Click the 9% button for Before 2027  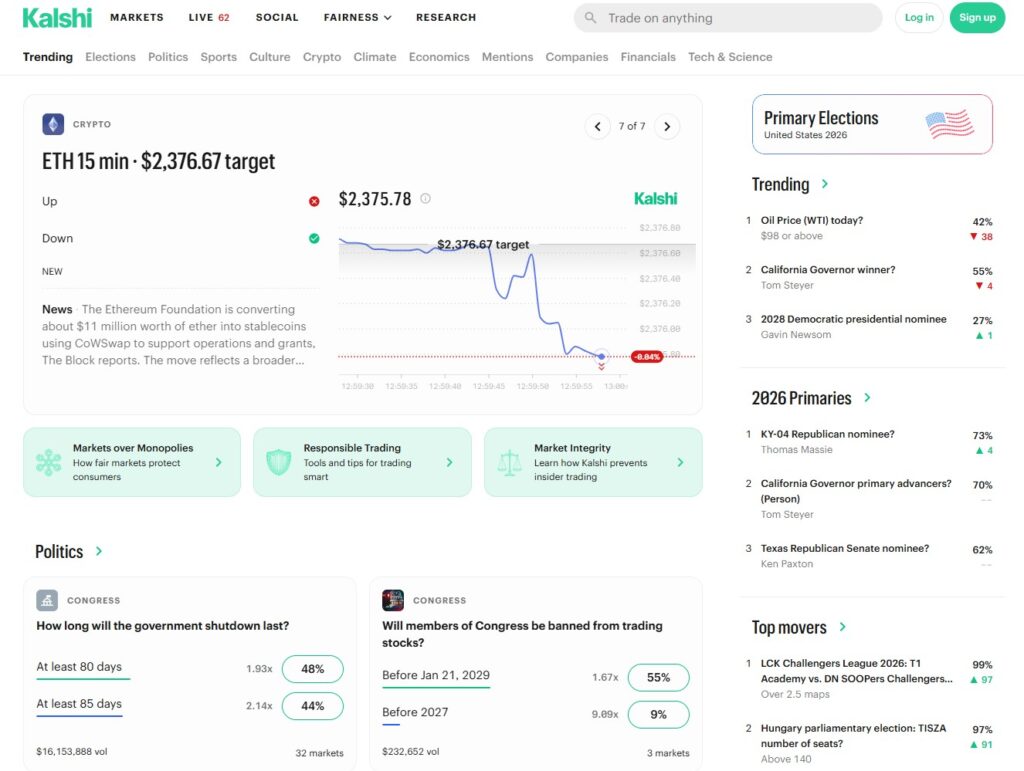click(658, 715)
